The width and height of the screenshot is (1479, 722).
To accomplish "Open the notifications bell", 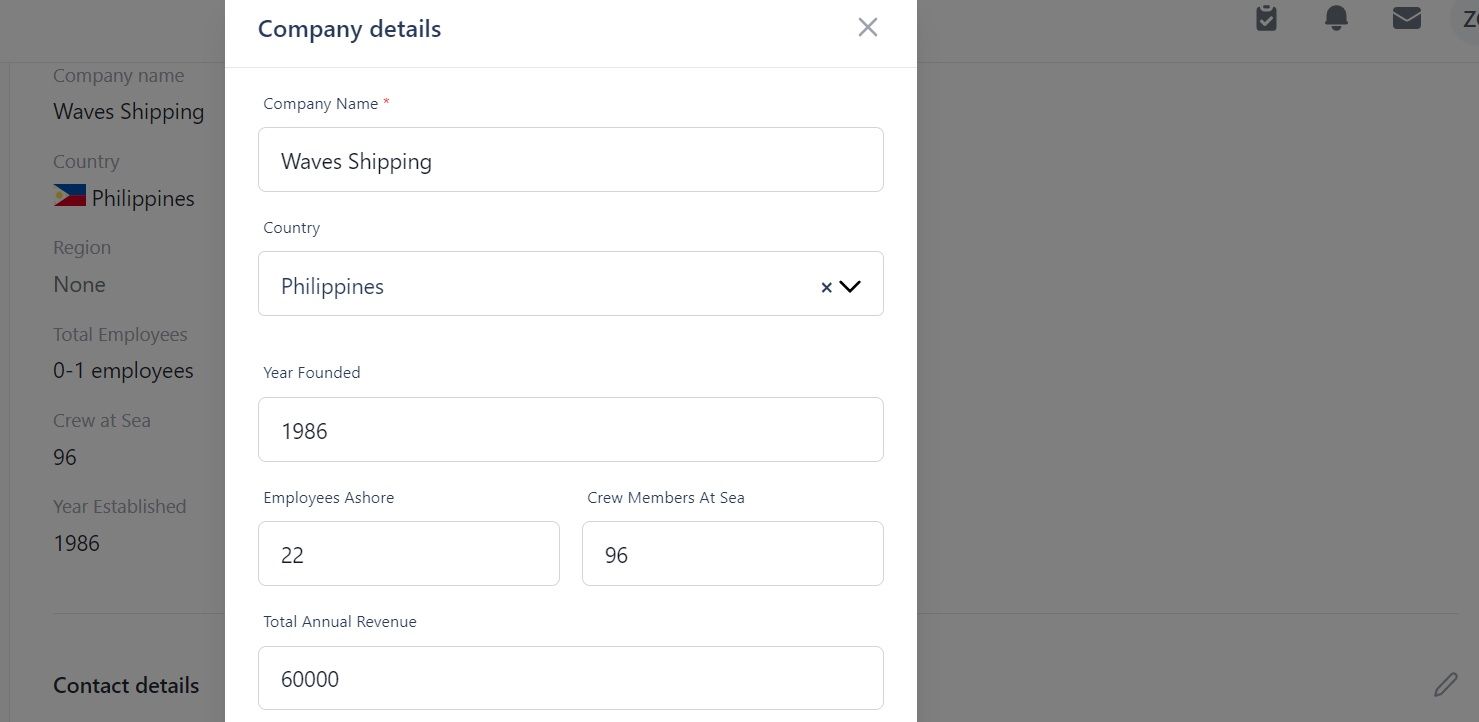I will click(x=1336, y=18).
